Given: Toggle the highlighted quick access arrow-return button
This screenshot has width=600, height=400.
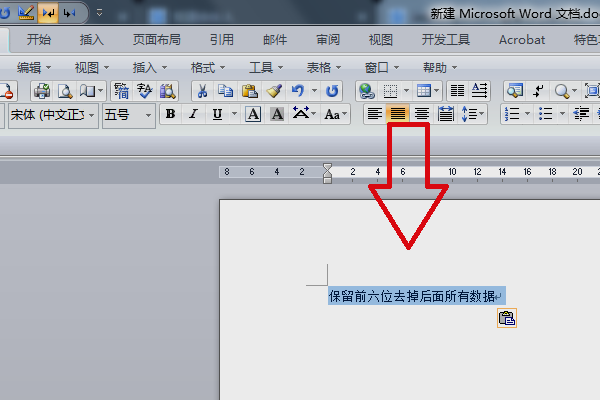Looking at the screenshot, I should tap(48, 13).
